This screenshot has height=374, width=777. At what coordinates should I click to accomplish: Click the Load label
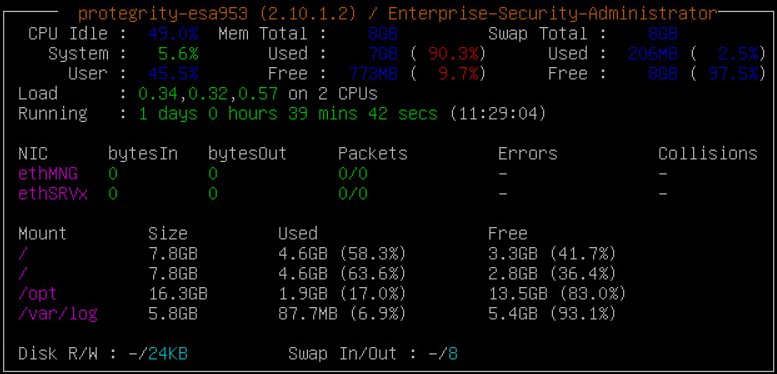[x=38, y=94]
